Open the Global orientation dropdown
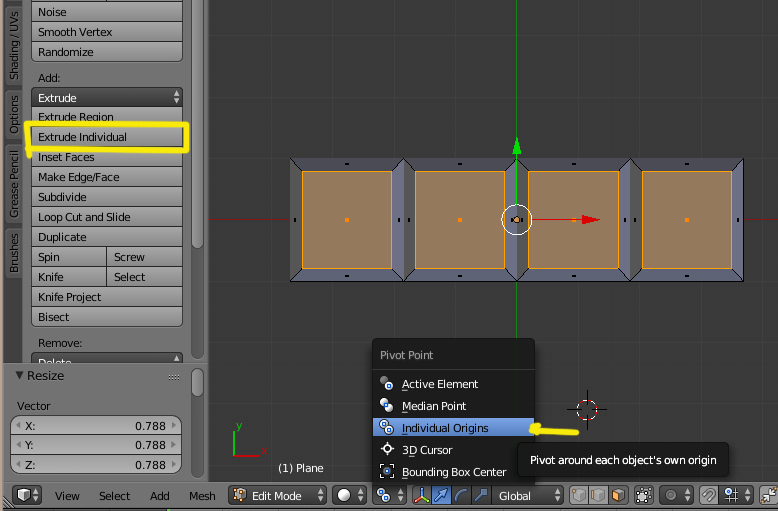 pos(530,495)
